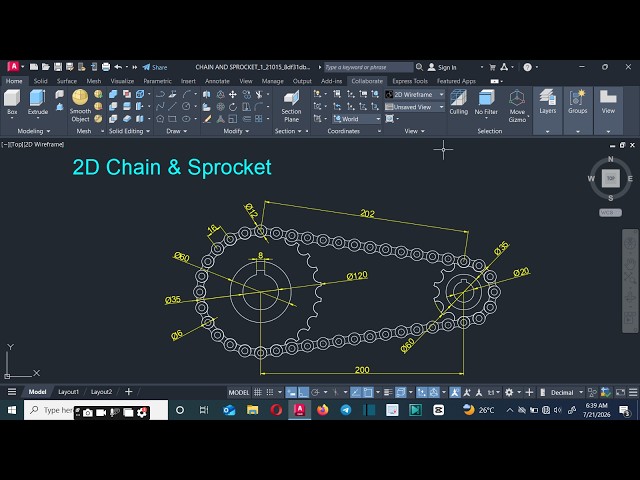
Task: Click the Sign In button
Action: click(442, 67)
